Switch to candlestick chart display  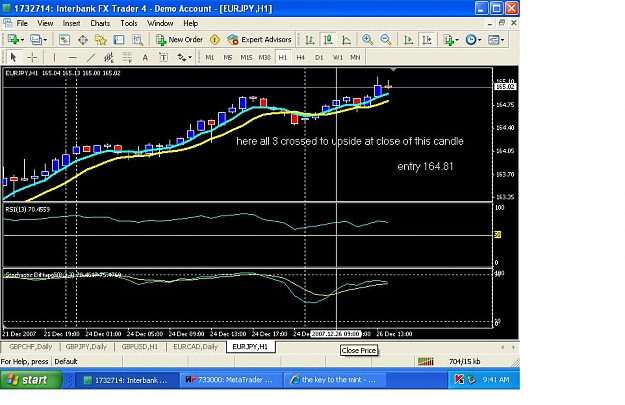click(x=328, y=39)
